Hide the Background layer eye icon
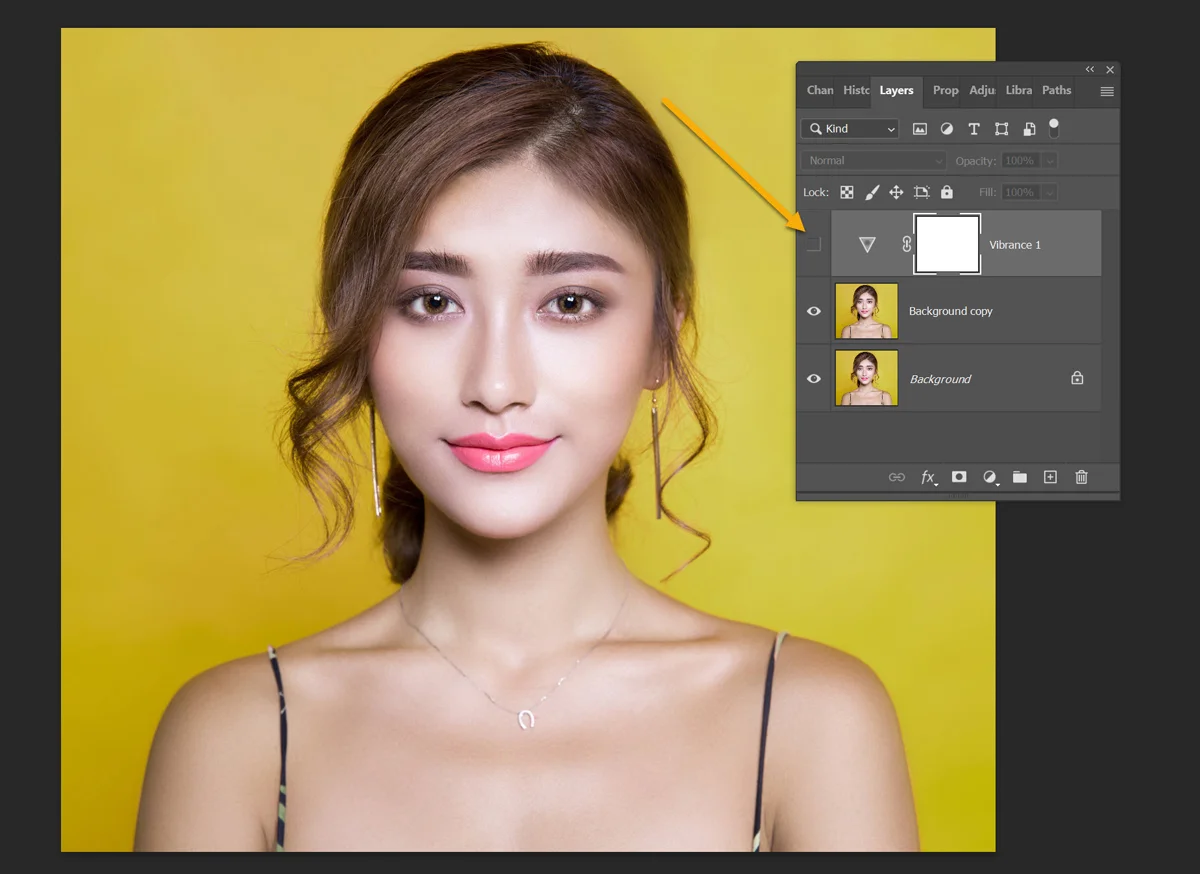 [814, 379]
